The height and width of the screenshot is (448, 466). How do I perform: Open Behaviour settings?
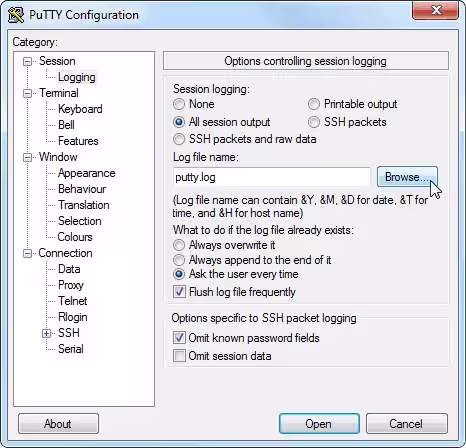[82, 189]
